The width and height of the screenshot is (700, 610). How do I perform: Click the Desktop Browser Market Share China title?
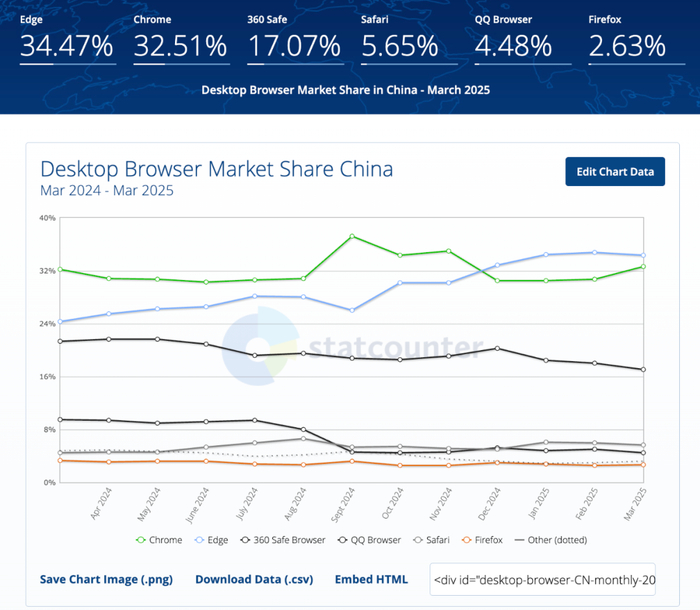pos(217,169)
